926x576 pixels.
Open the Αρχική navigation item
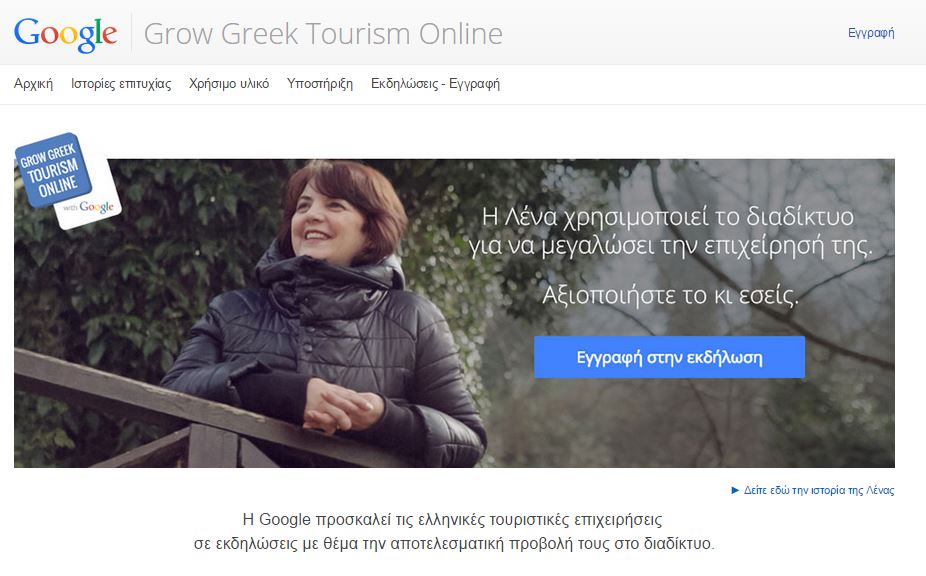coord(32,85)
